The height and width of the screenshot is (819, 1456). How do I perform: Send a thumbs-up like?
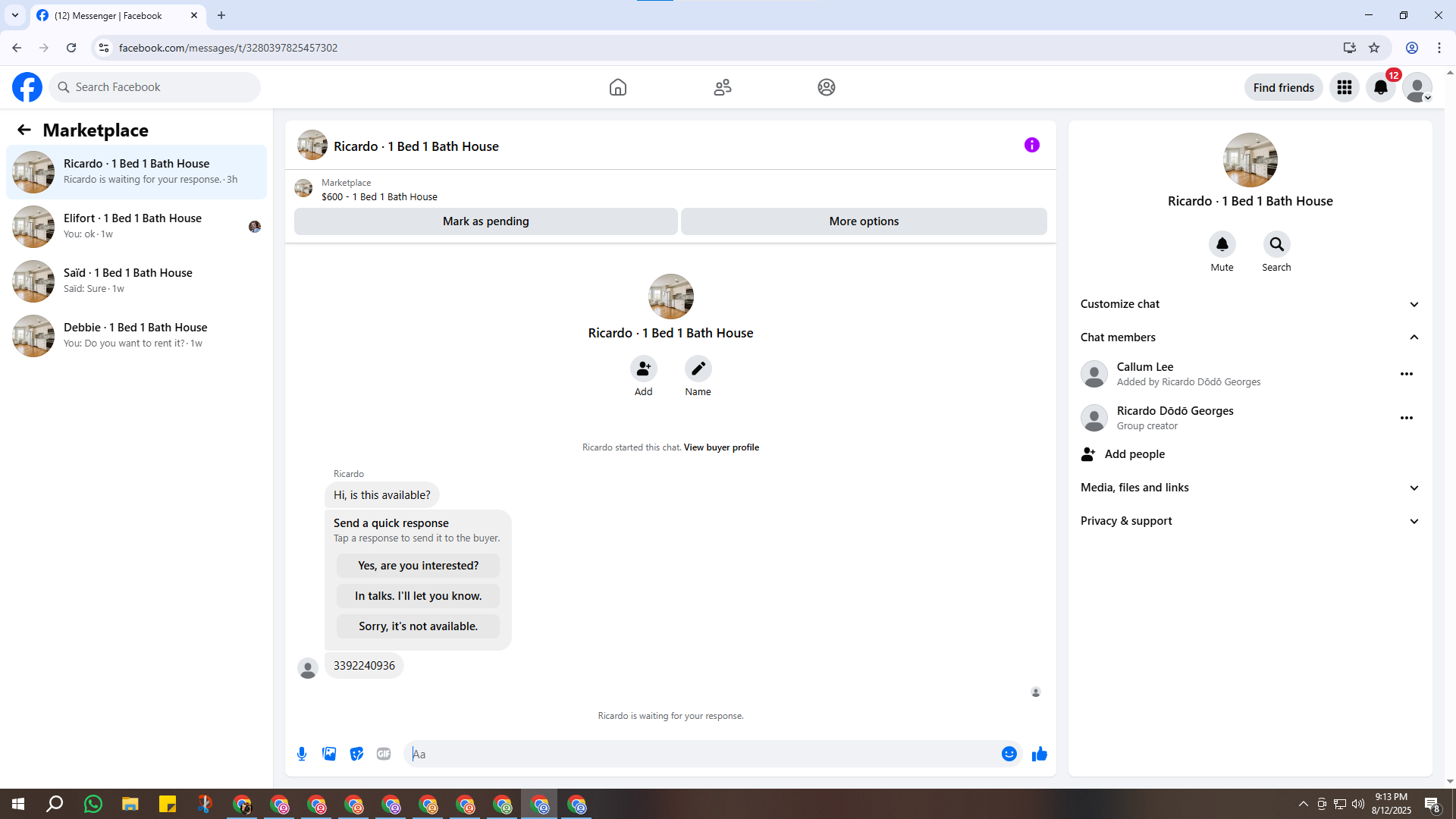[x=1039, y=754]
